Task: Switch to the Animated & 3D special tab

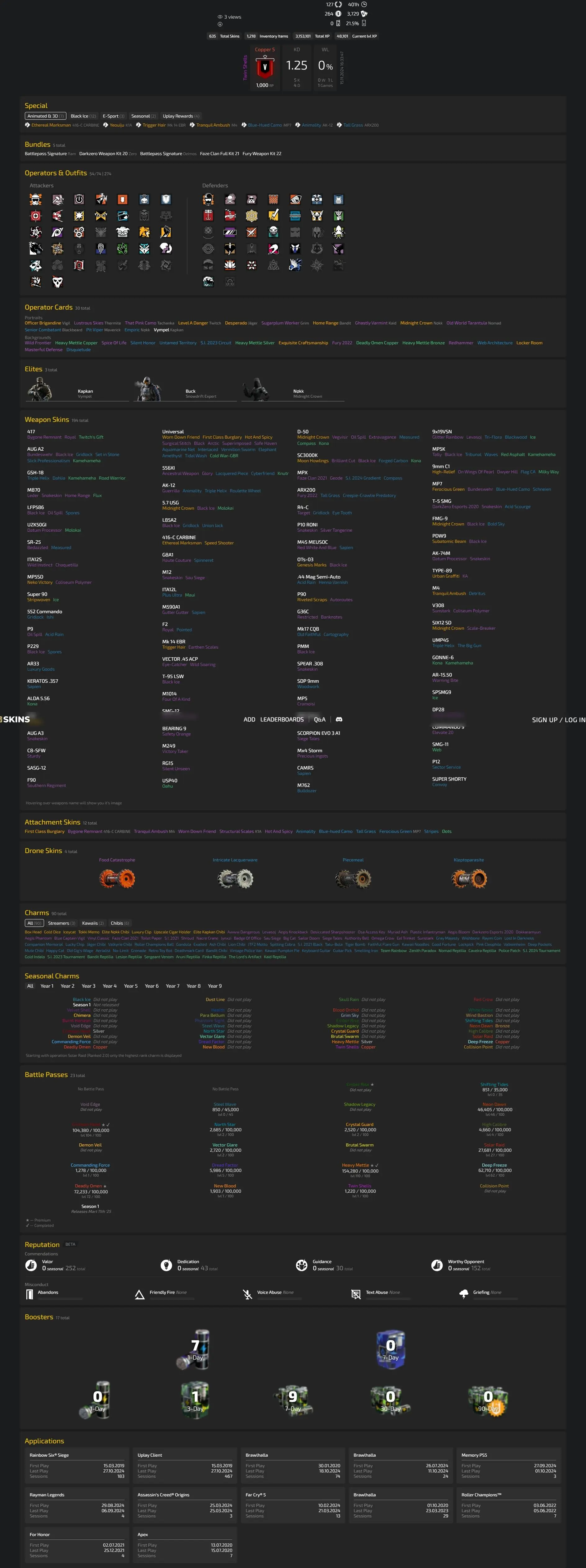Action: (x=45, y=116)
